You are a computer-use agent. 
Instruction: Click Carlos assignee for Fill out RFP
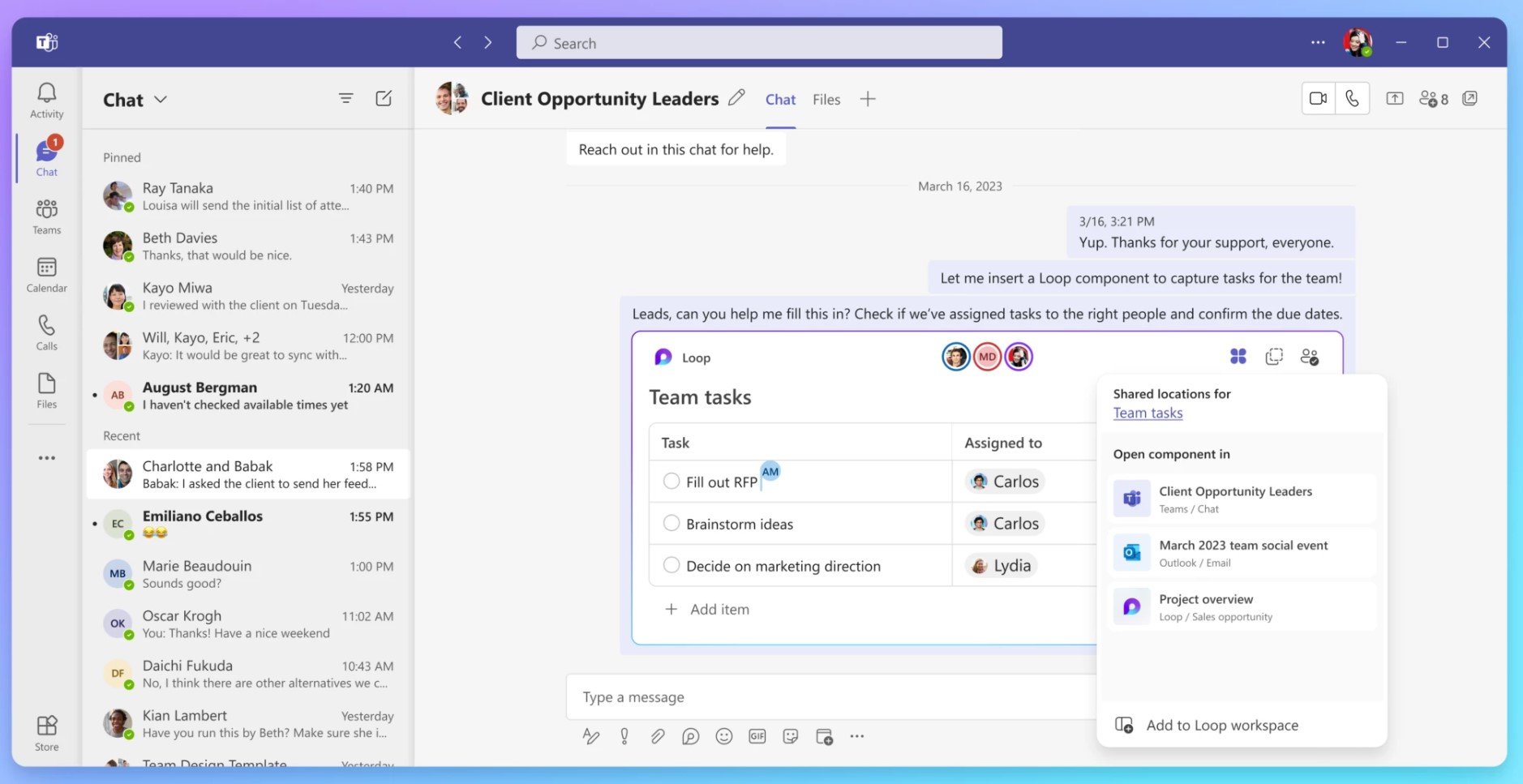click(x=1005, y=481)
